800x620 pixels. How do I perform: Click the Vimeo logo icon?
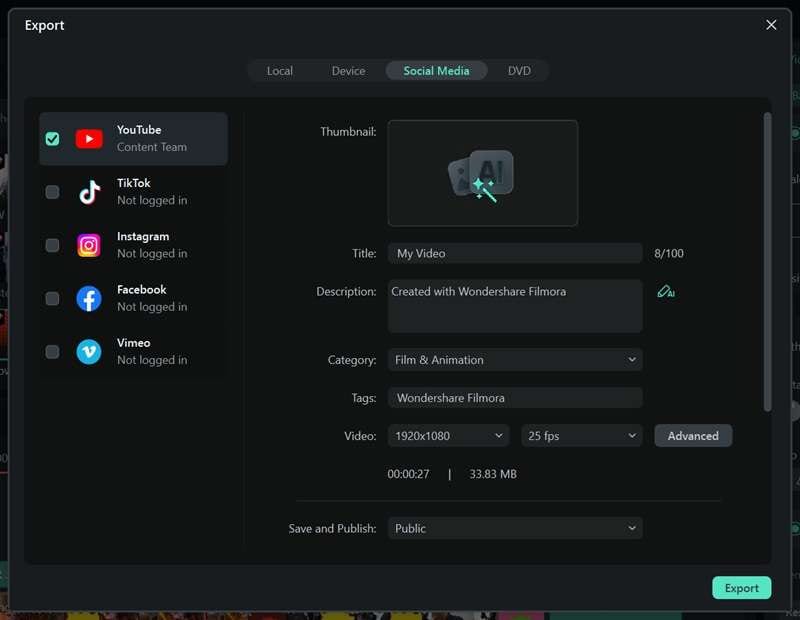tap(89, 352)
